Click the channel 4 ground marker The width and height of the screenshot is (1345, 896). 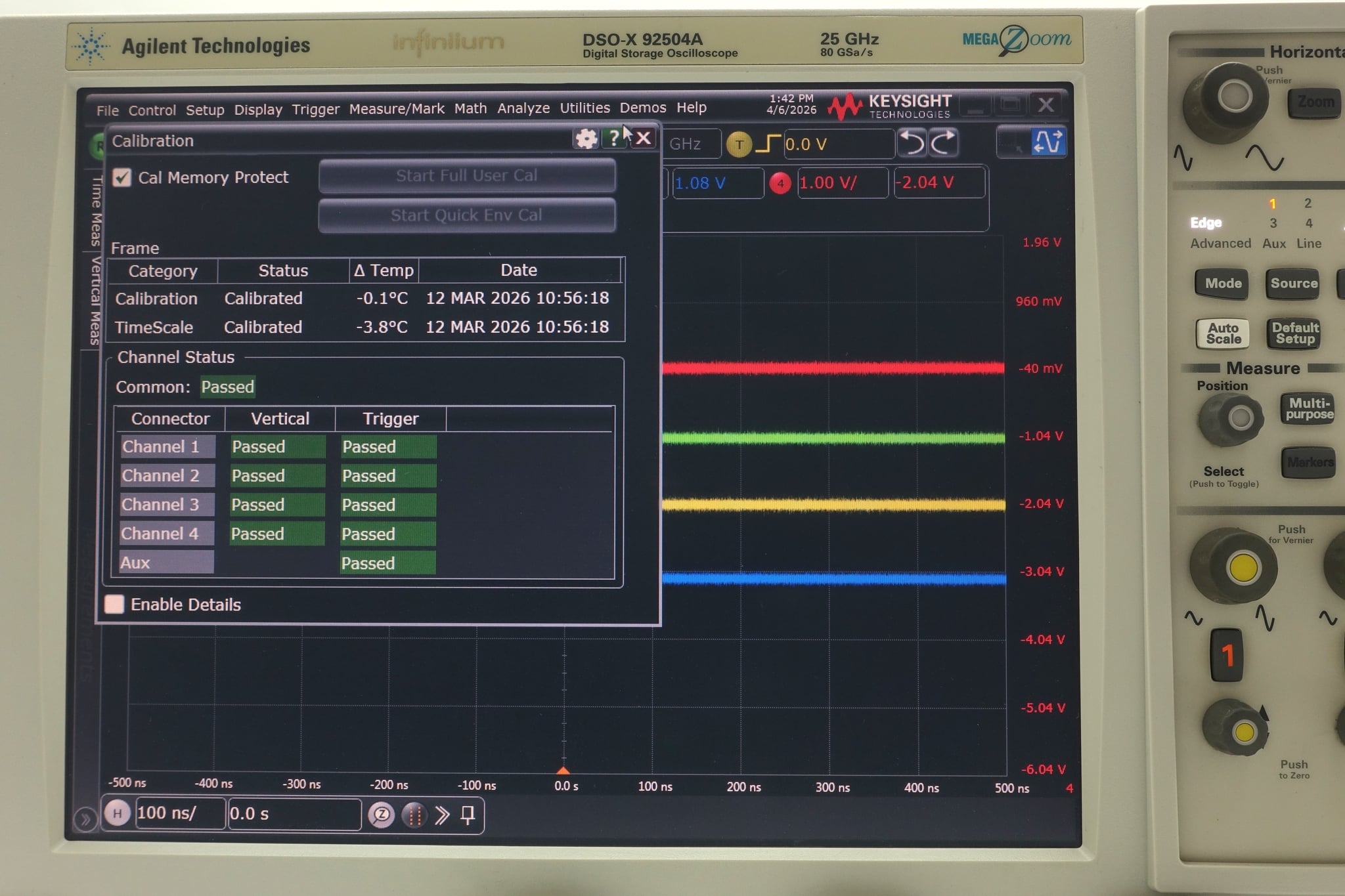(x=1069, y=788)
